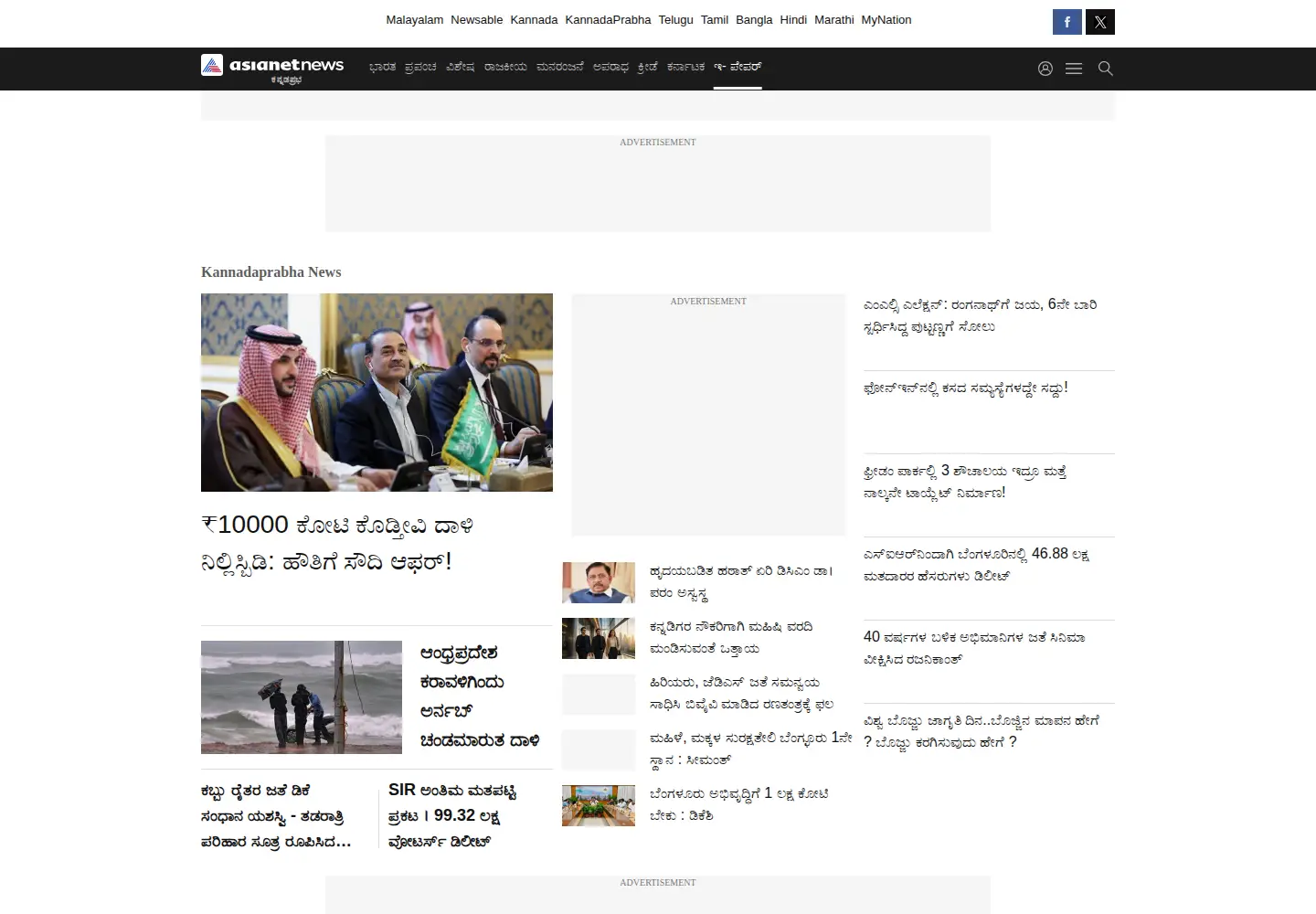Open the ವಿಶೇಷ nav section
1316x914 pixels.
point(461,68)
